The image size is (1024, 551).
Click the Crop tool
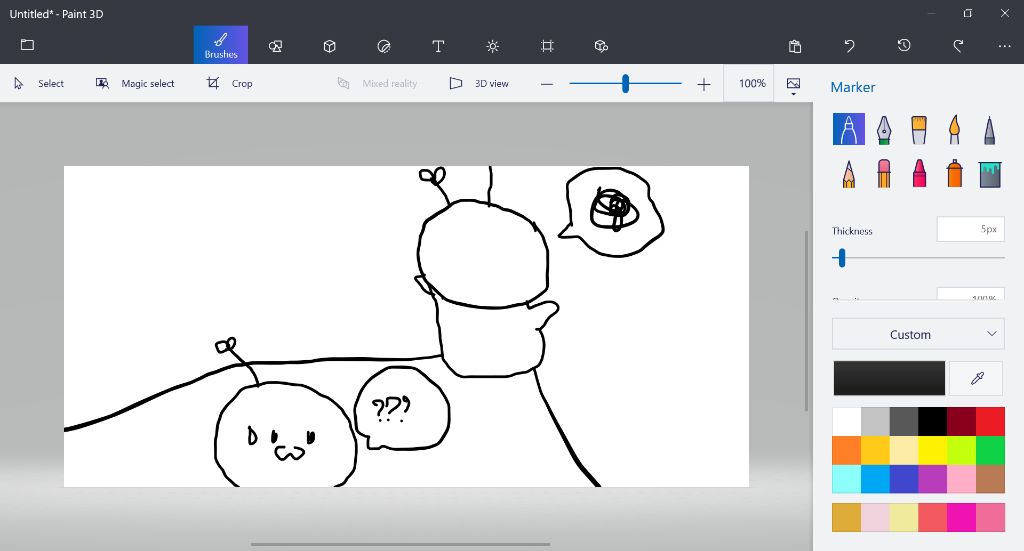[229, 84]
